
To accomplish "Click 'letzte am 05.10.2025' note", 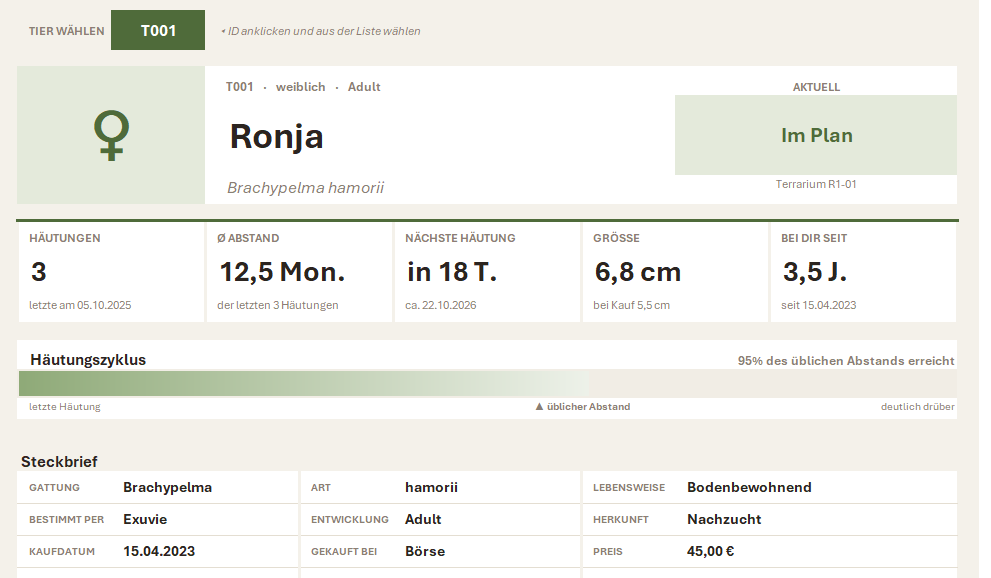I will [80, 305].
